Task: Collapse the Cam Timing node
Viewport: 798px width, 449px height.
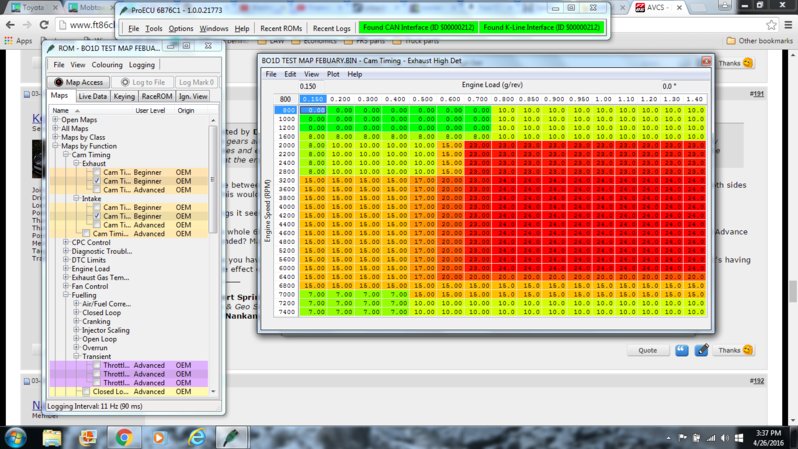Action: 66,155
